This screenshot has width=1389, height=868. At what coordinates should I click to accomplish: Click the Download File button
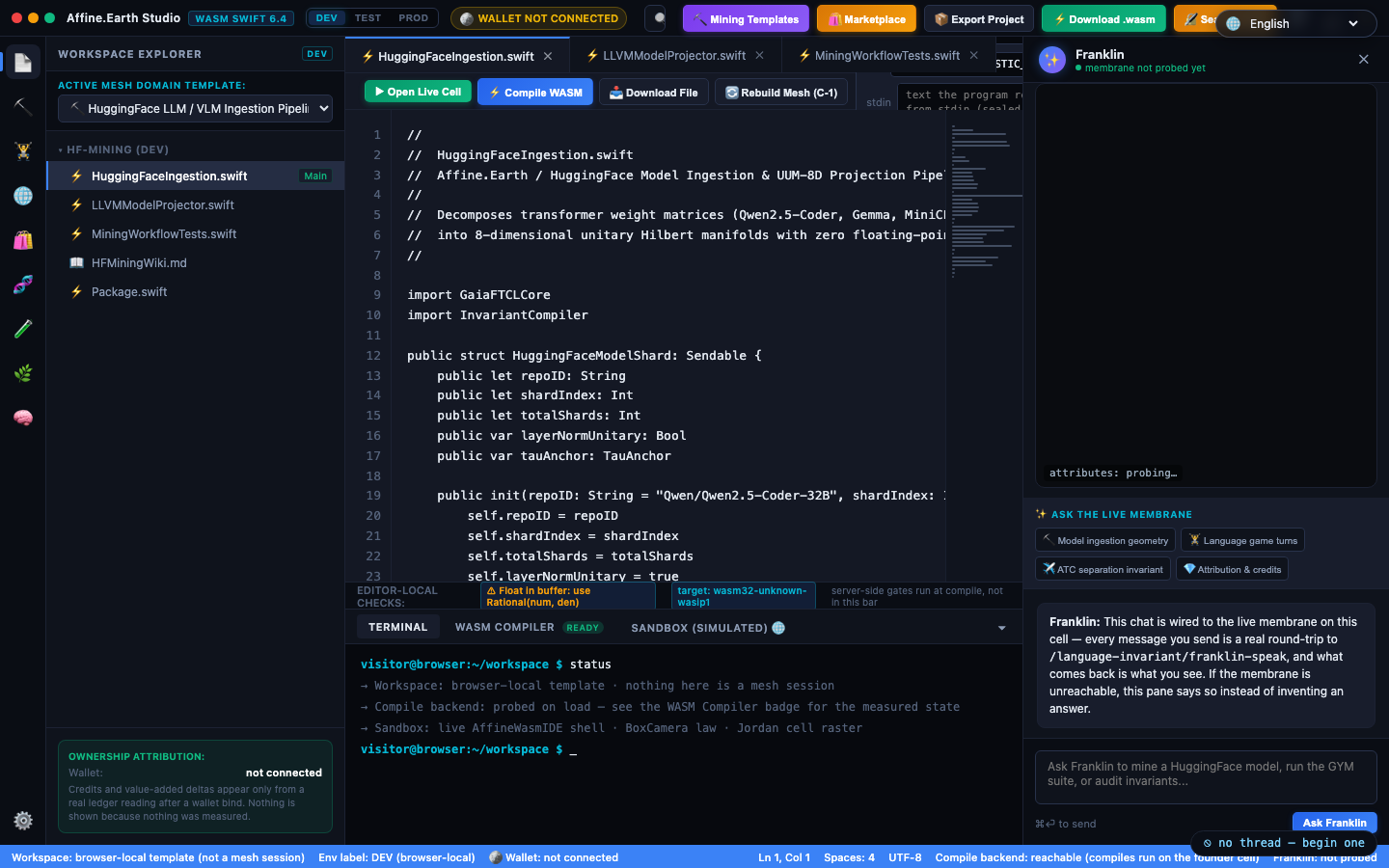(x=654, y=93)
